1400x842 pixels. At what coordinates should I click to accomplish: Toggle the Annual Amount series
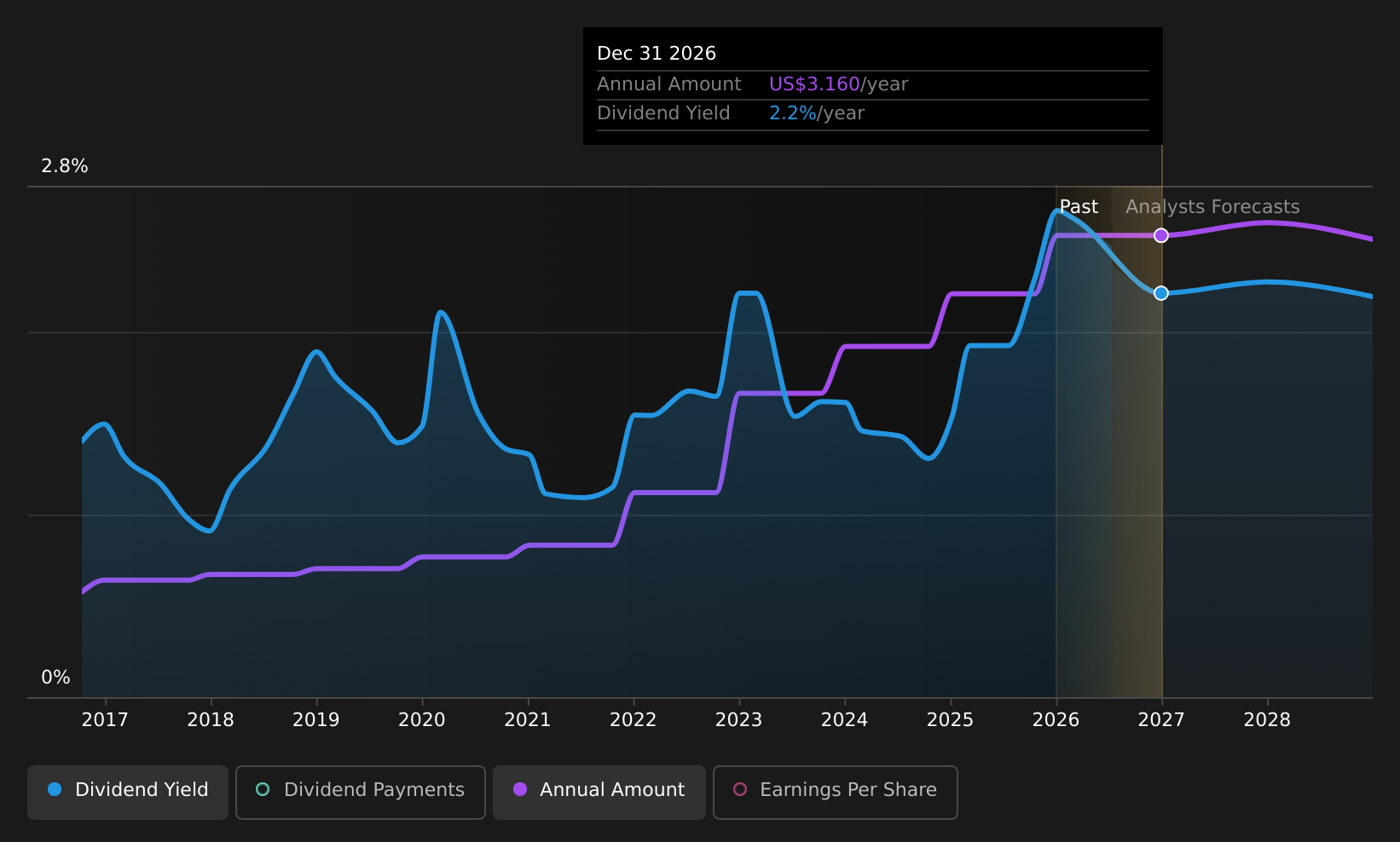pos(599,792)
